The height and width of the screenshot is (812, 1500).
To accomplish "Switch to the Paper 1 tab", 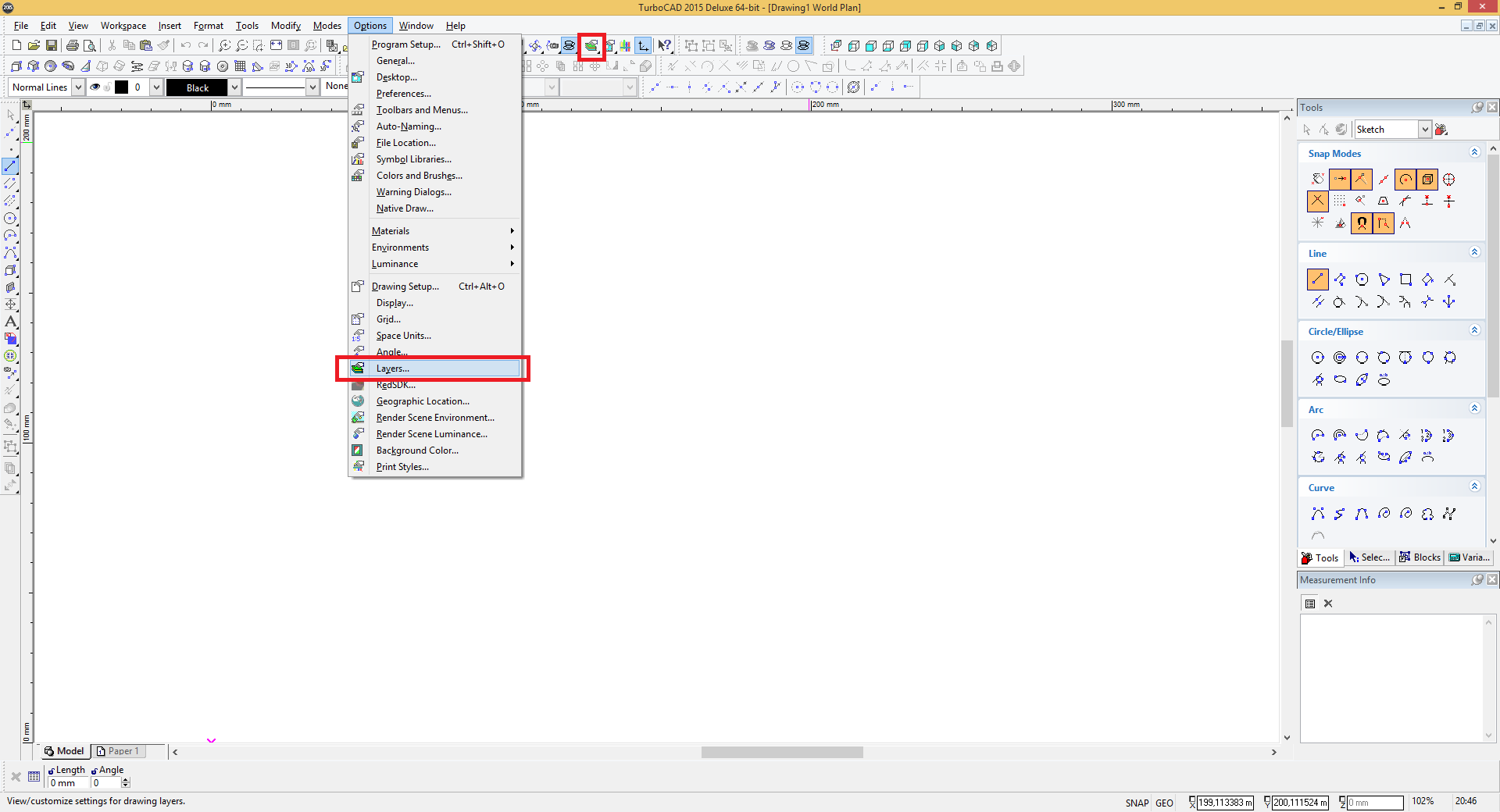I will point(118,751).
